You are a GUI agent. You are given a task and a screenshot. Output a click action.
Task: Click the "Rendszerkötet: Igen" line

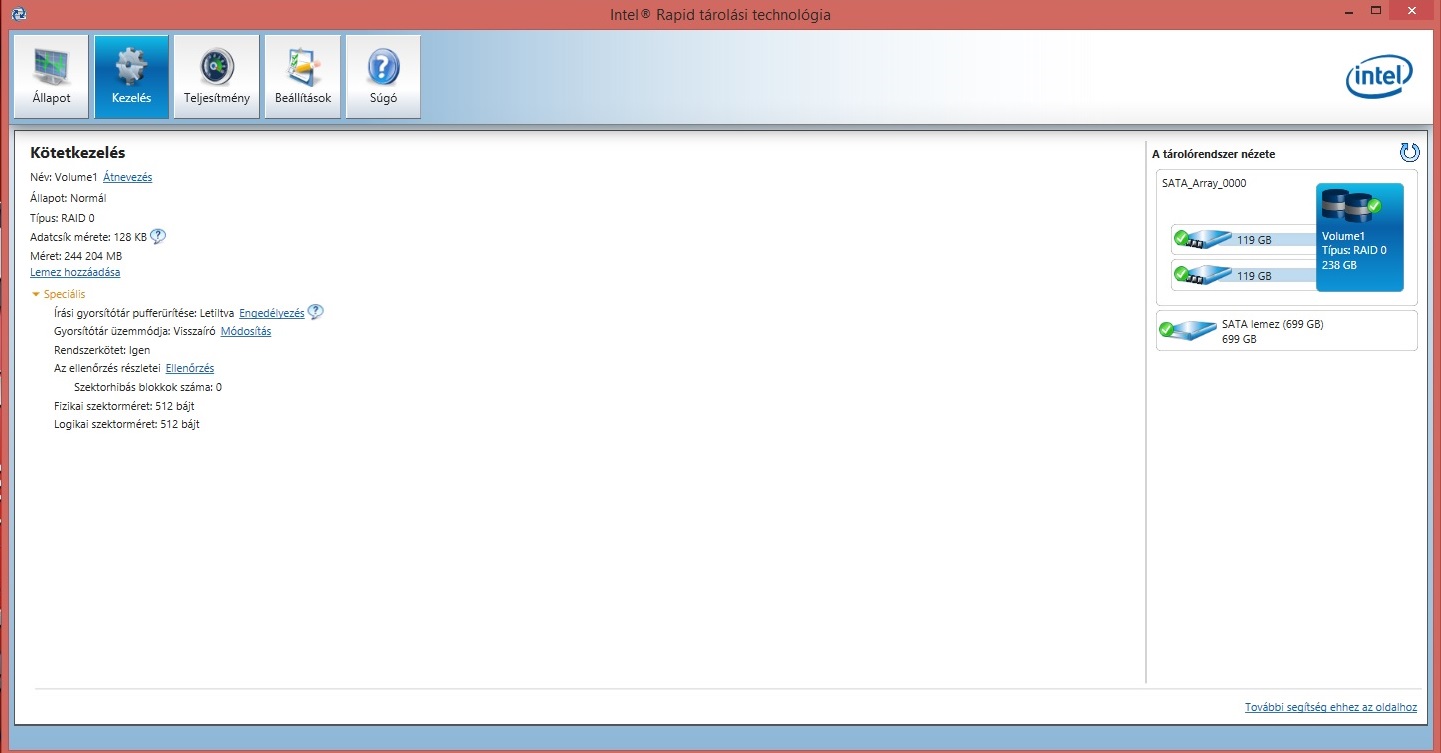[101, 350]
